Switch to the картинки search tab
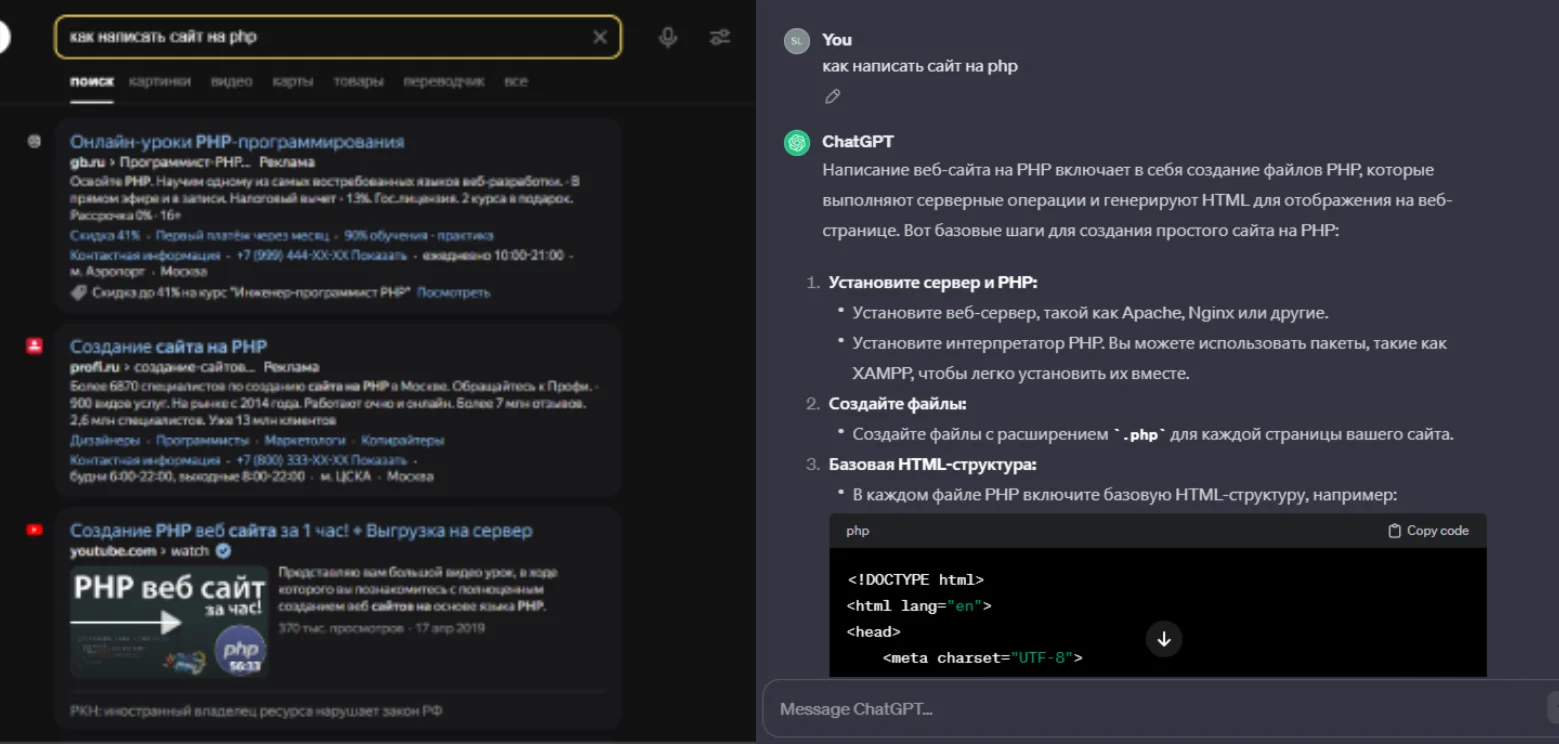The image size is (1559, 744). coord(160,82)
